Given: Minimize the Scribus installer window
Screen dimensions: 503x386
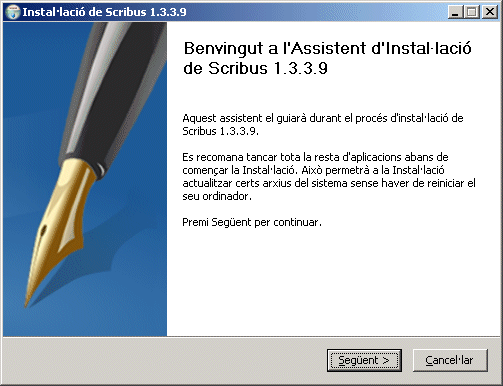Looking at the screenshot, I should 455,12.
